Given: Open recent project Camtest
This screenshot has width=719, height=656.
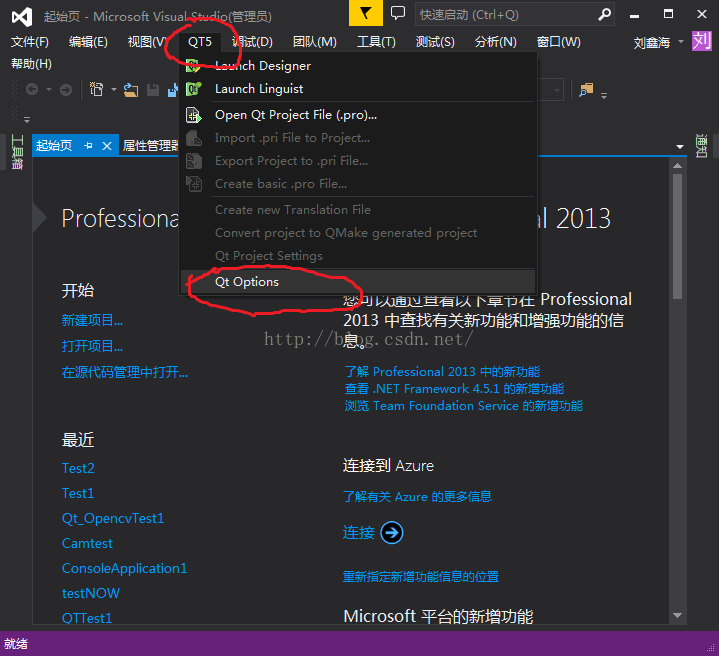Looking at the screenshot, I should tap(87, 543).
